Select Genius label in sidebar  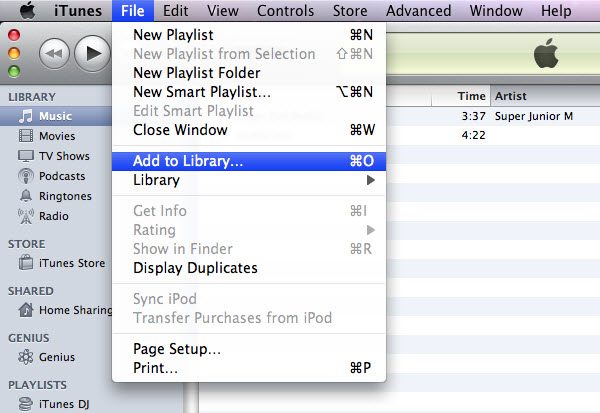coord(57,357)
